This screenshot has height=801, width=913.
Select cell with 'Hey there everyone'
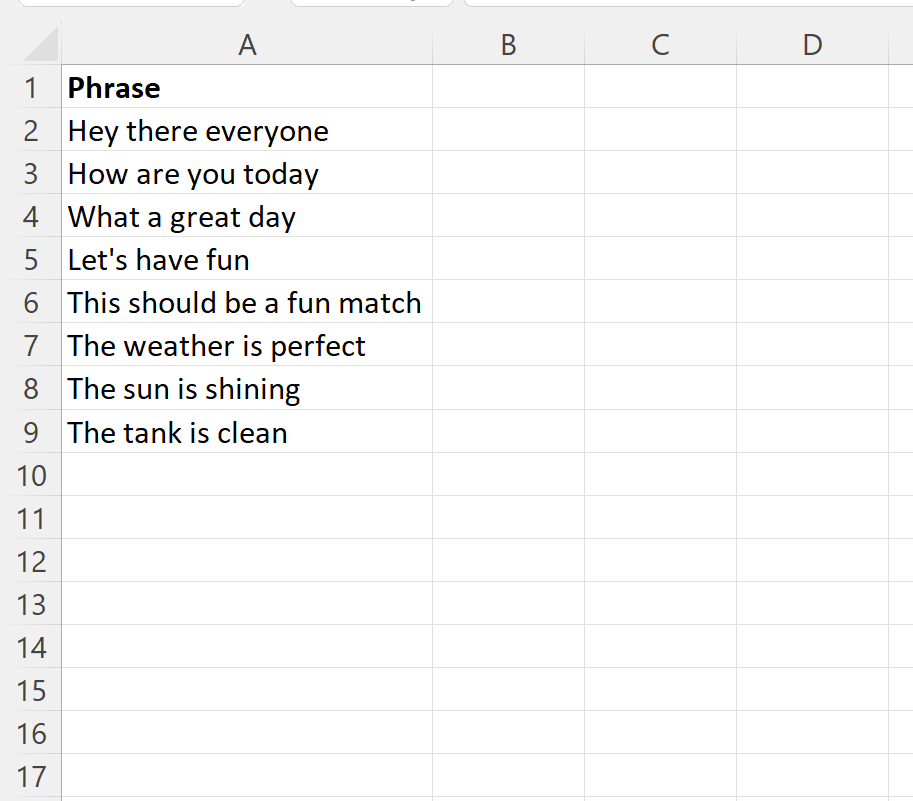247,130
